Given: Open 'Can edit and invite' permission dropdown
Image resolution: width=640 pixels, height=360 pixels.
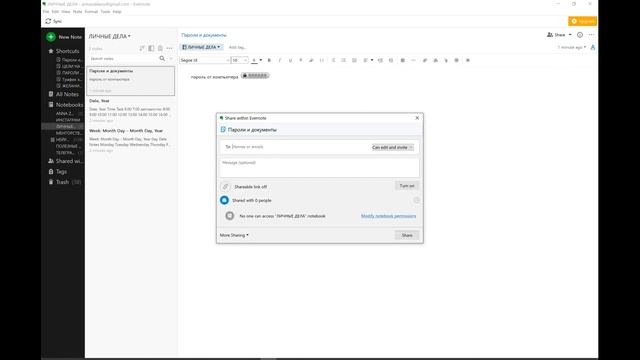Looking at the screenshot, I should pyautogui.click(x=392, y=147).
